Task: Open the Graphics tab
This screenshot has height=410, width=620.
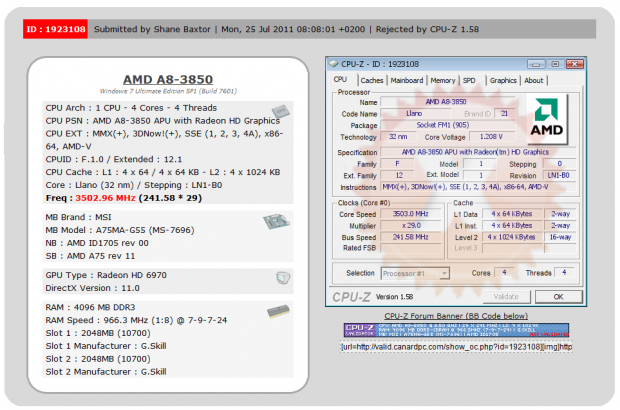Action: pos(503,80)
